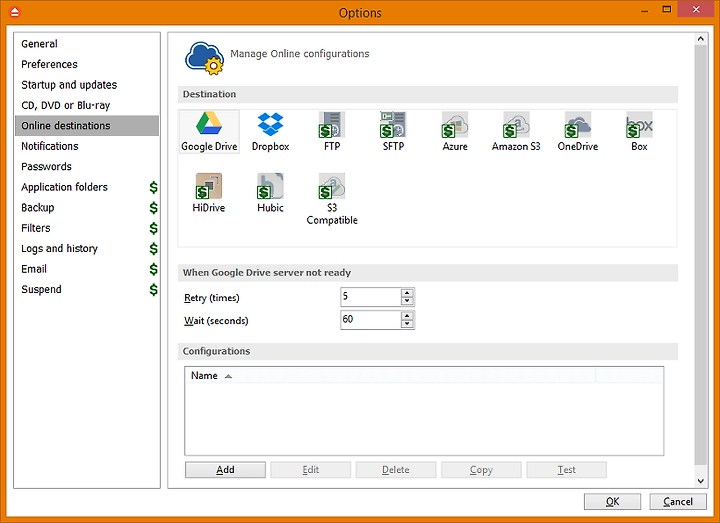Click dollar icon beside Logs and history
Screen dimensions: 720x523
[153, 248]
